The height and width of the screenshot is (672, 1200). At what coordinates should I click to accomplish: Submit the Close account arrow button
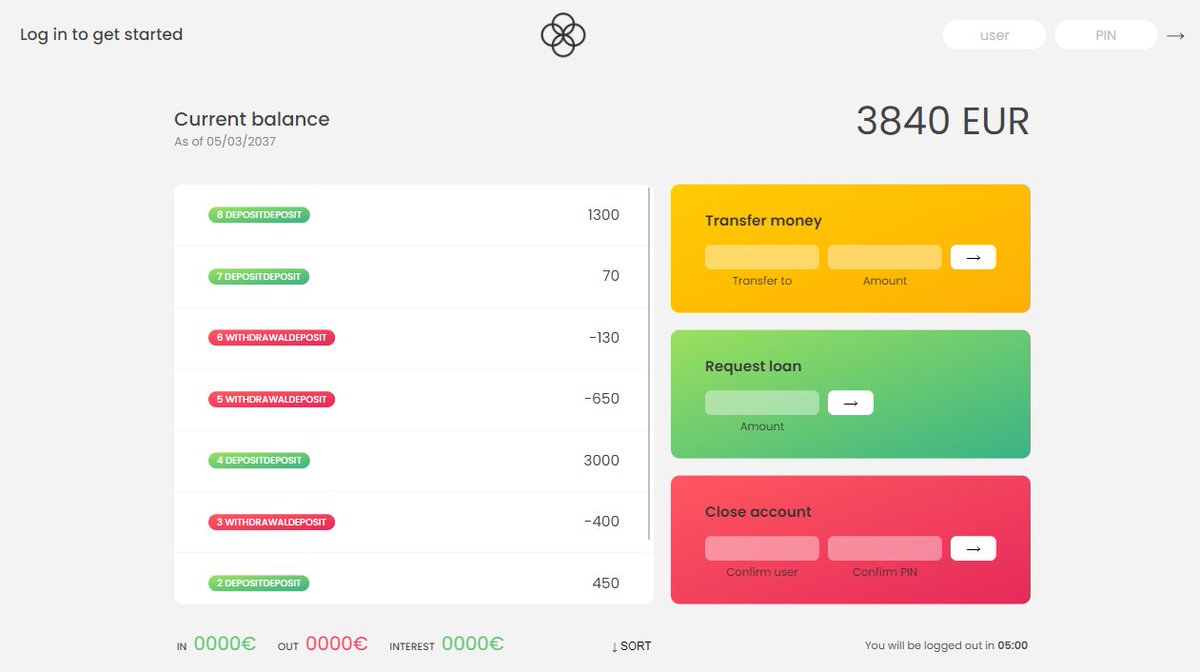click(973, 548)
